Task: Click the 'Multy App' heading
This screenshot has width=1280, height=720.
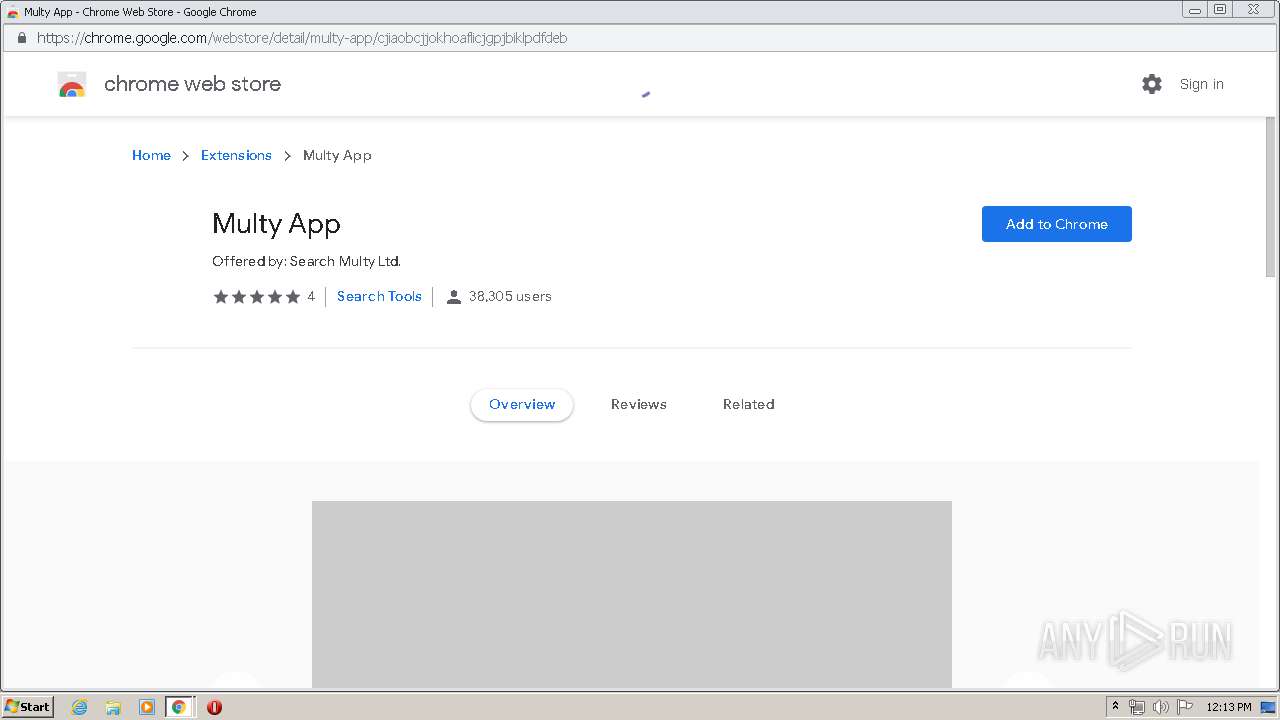Action: [x=276, y=224]
